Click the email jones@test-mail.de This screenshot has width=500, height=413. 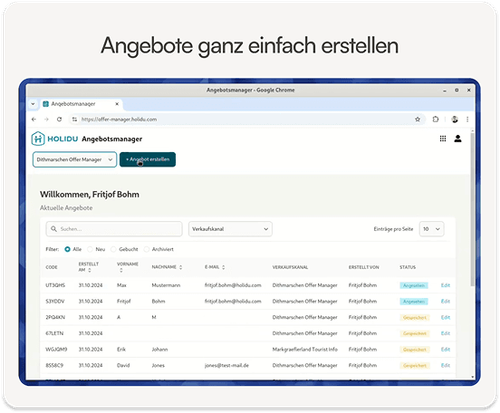pyautogui.click(x=227, y=365)
